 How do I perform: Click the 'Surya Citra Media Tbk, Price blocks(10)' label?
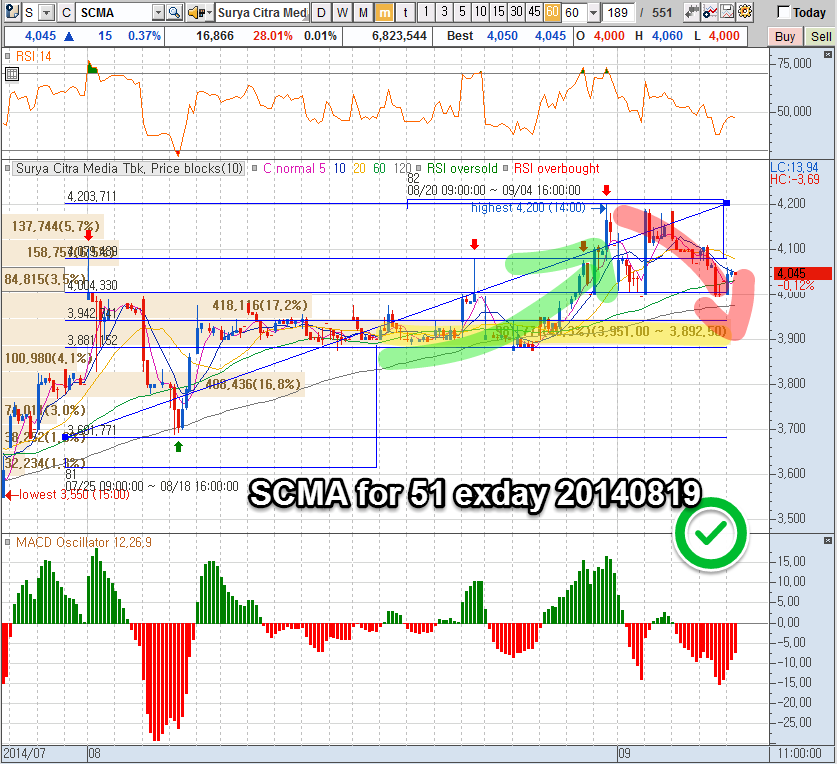click(129, 169)
